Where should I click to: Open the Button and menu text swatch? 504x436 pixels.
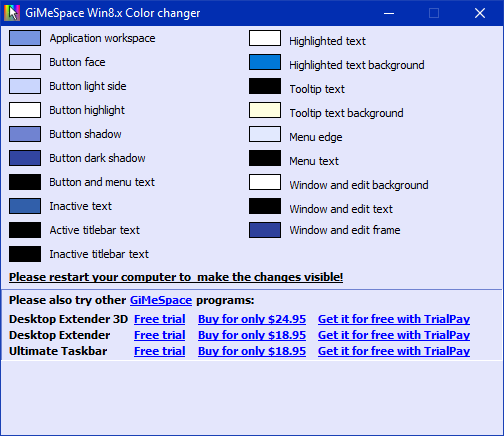tap(25, 182)
